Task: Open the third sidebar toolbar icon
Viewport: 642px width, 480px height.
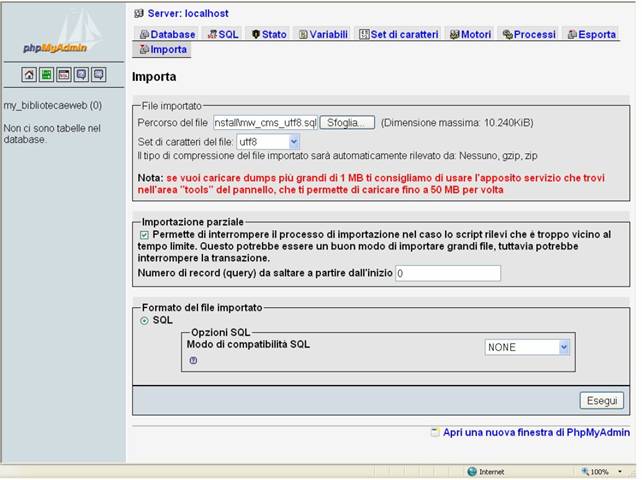Action: pyautogui.click(x=64, y=75)
